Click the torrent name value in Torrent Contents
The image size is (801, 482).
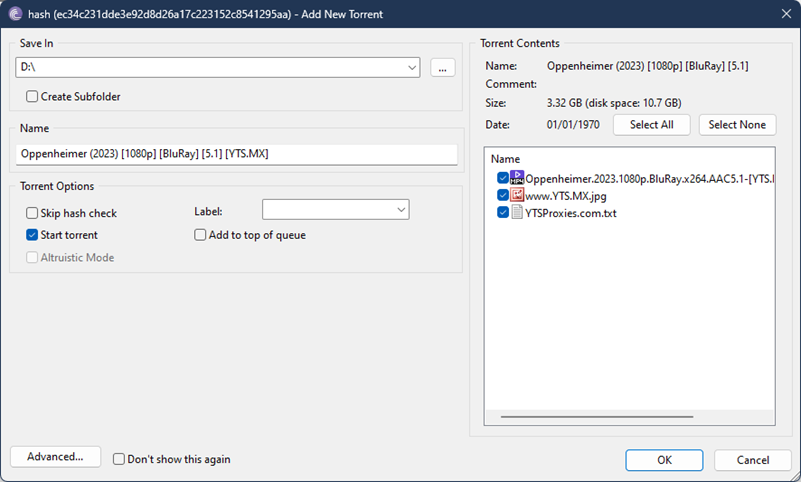pyautogui.click(x=647, y=66)
